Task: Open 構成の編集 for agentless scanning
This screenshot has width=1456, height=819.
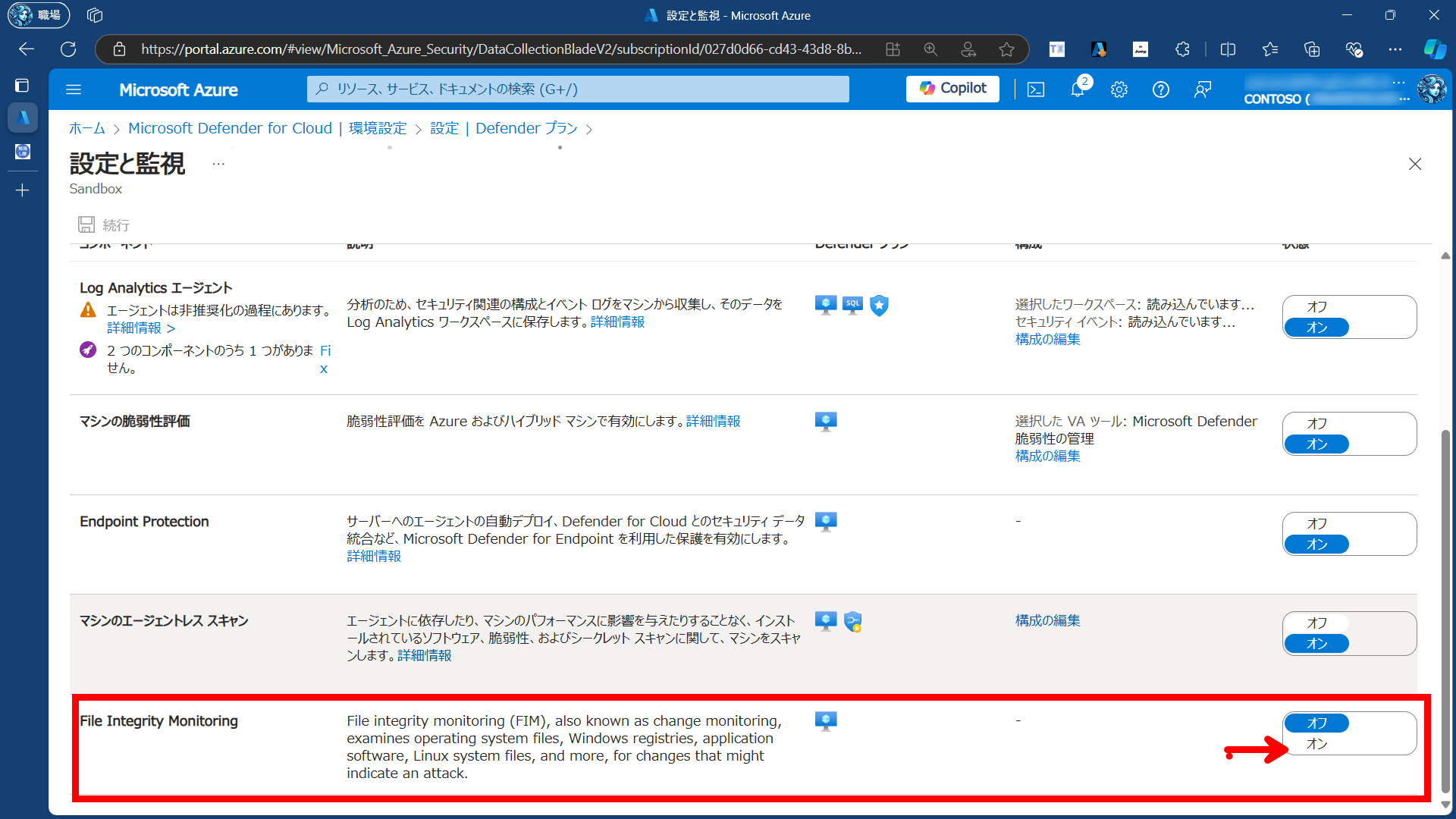Action: tap(1047, 620)
